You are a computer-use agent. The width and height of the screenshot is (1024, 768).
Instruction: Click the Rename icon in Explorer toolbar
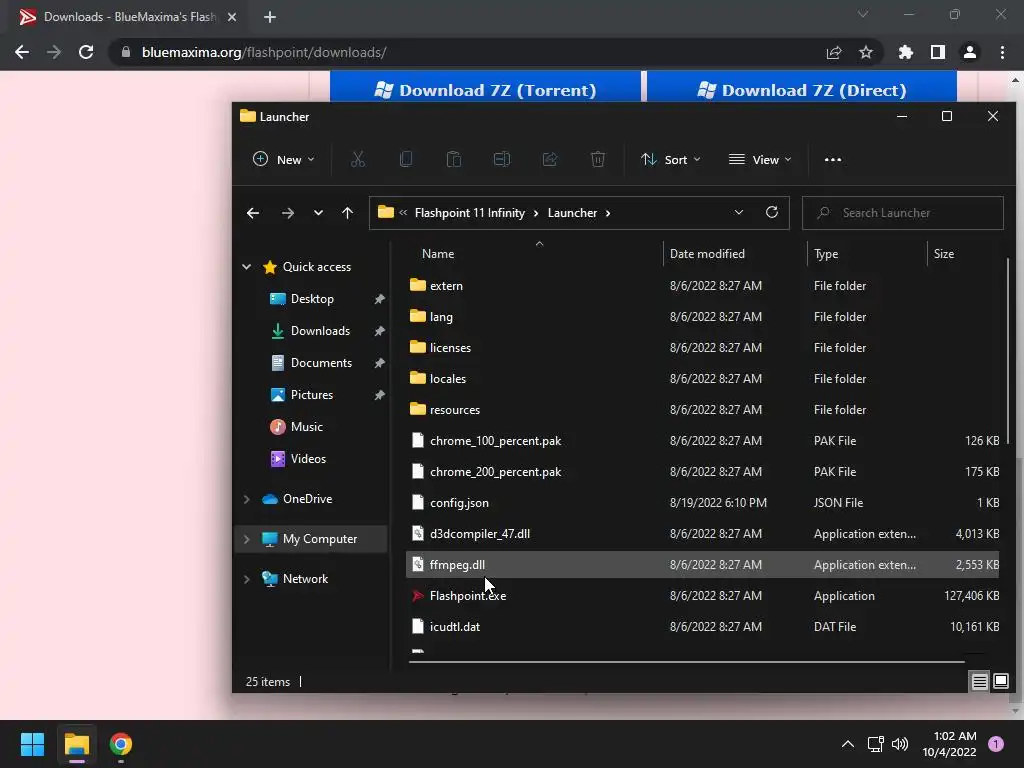502,159
